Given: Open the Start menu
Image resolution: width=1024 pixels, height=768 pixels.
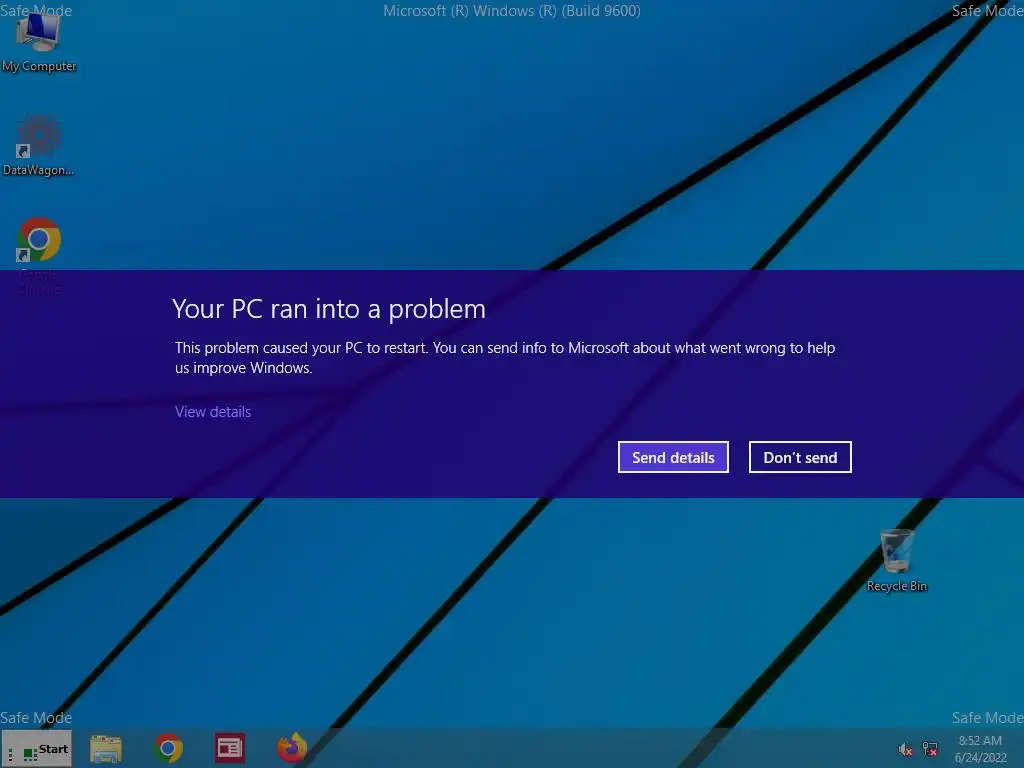Looking at the screenshot, I should [37, 749].
